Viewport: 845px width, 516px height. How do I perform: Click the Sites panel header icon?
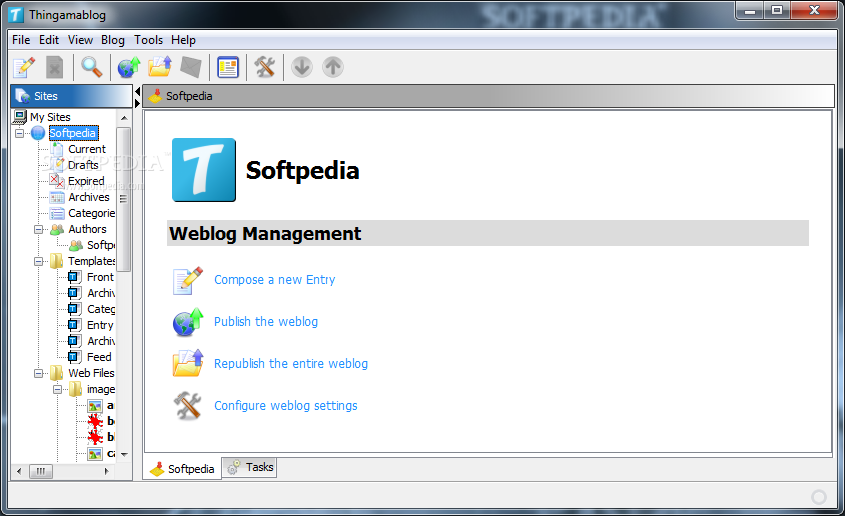(23, 96)
